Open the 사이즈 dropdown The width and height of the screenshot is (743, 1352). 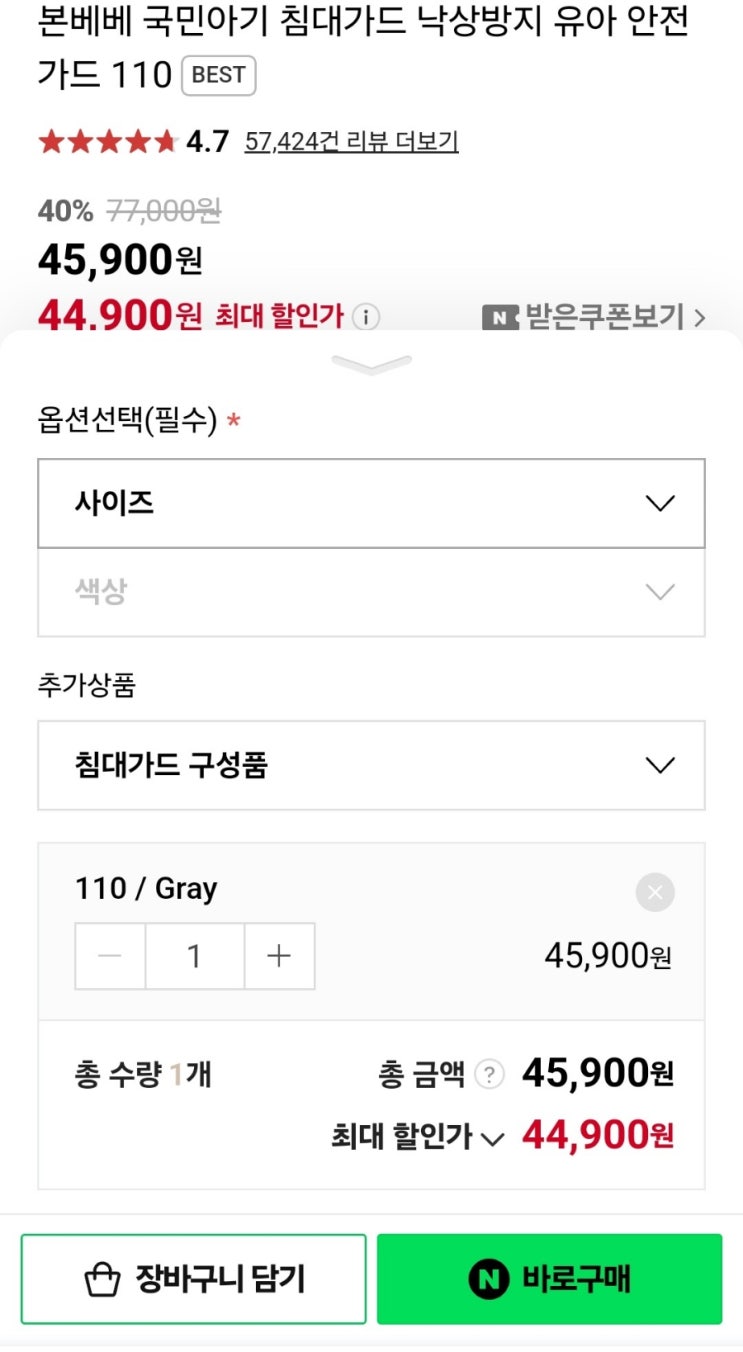[371, 503]
